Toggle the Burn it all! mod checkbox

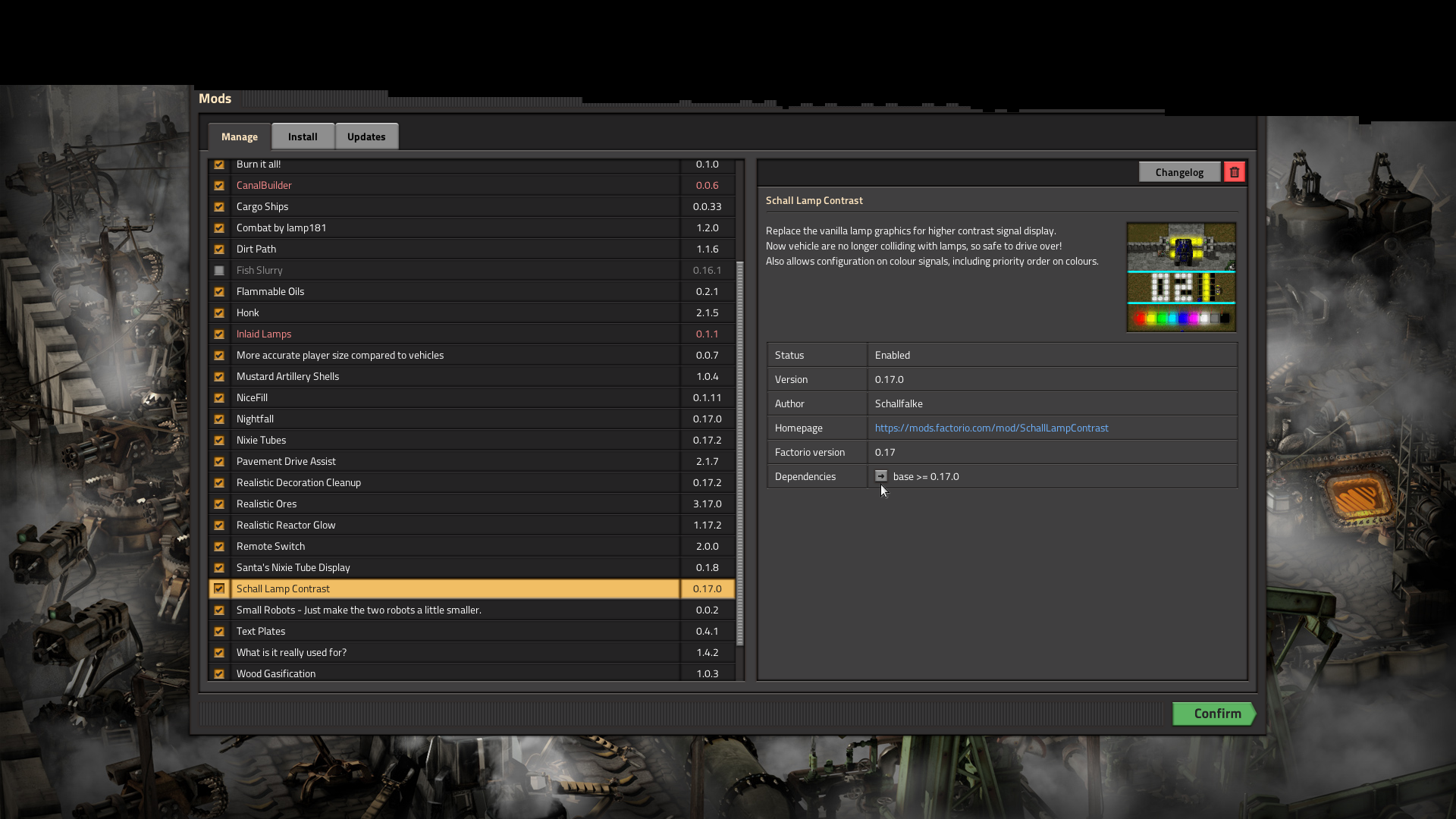coord(219,165)
